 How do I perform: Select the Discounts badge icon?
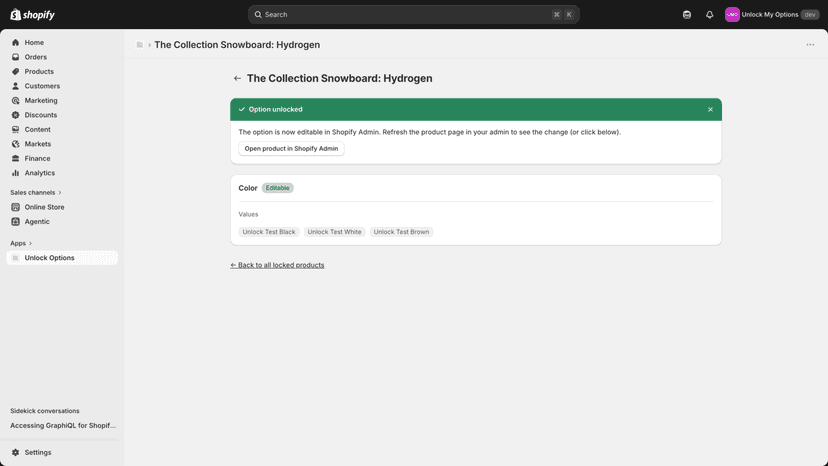(15, 115)
